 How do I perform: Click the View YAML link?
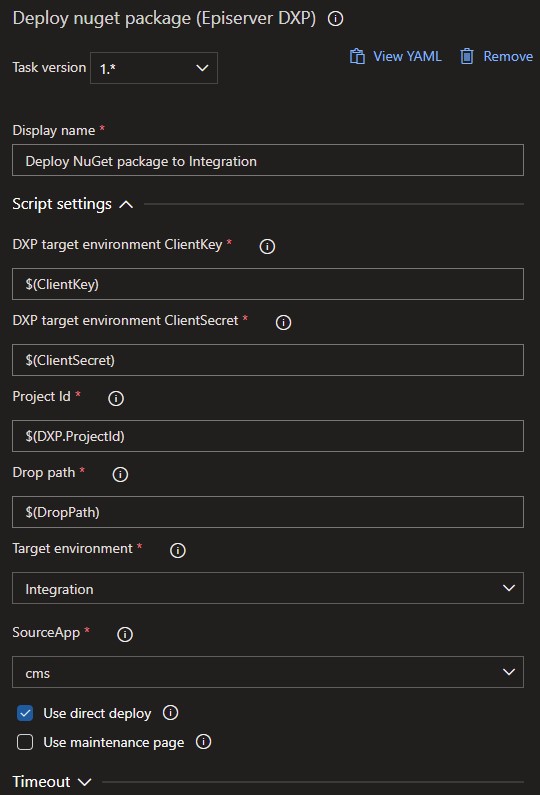pyautogui.click(x=407, y=56)
